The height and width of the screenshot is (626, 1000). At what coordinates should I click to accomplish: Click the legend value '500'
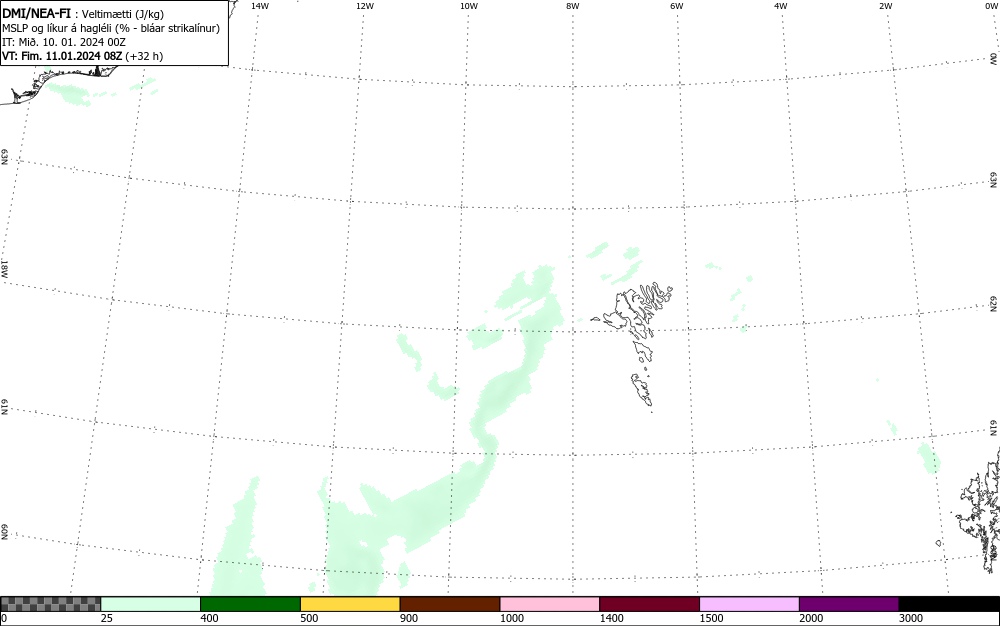pyautogui.click(x=309, y=618)
